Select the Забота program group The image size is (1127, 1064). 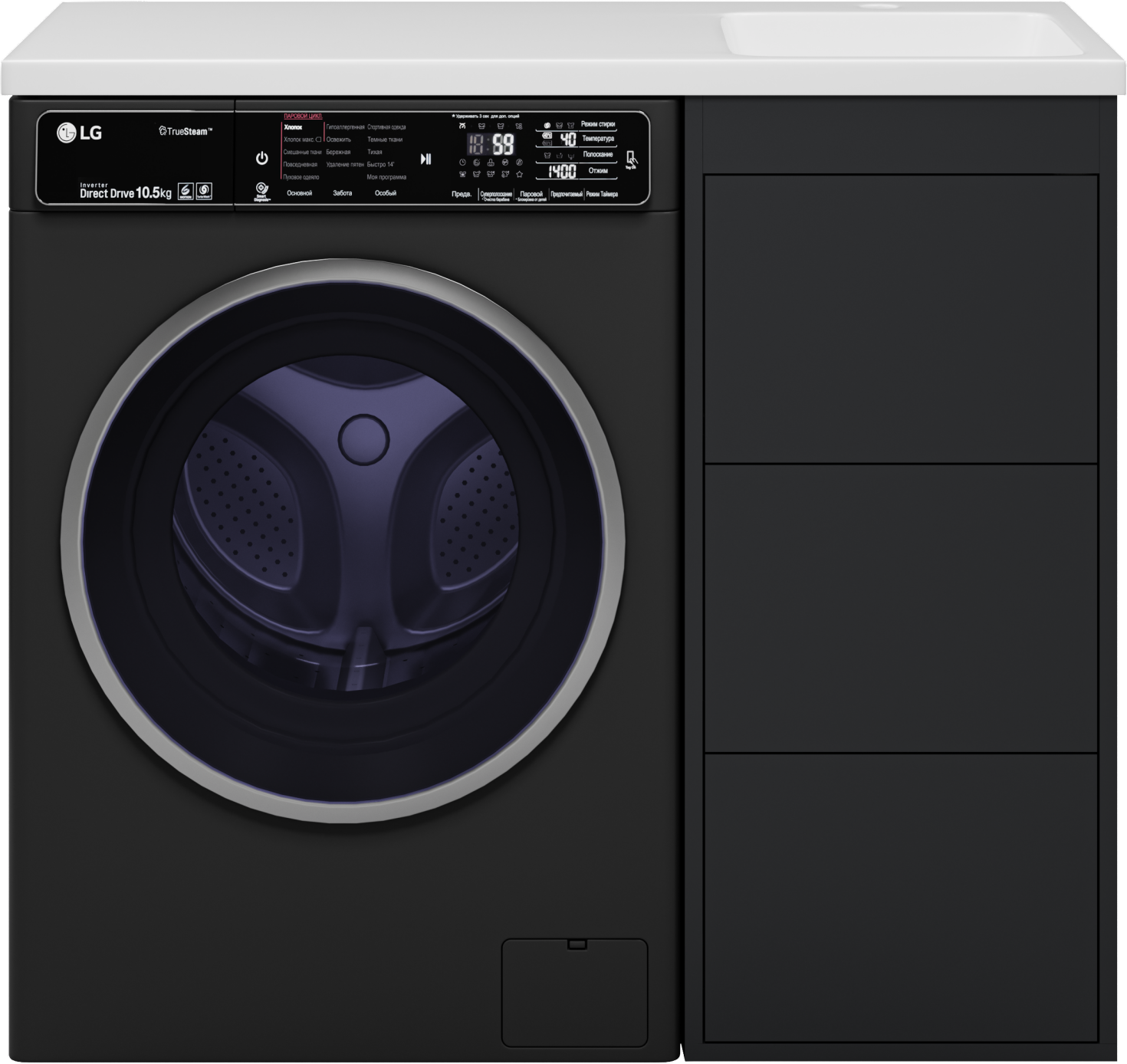point(342,193)
